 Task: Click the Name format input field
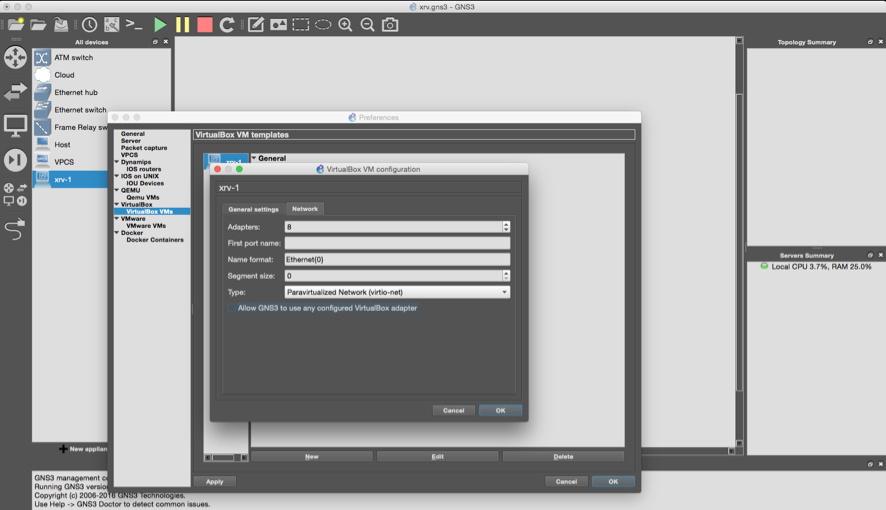coord(397,259)
